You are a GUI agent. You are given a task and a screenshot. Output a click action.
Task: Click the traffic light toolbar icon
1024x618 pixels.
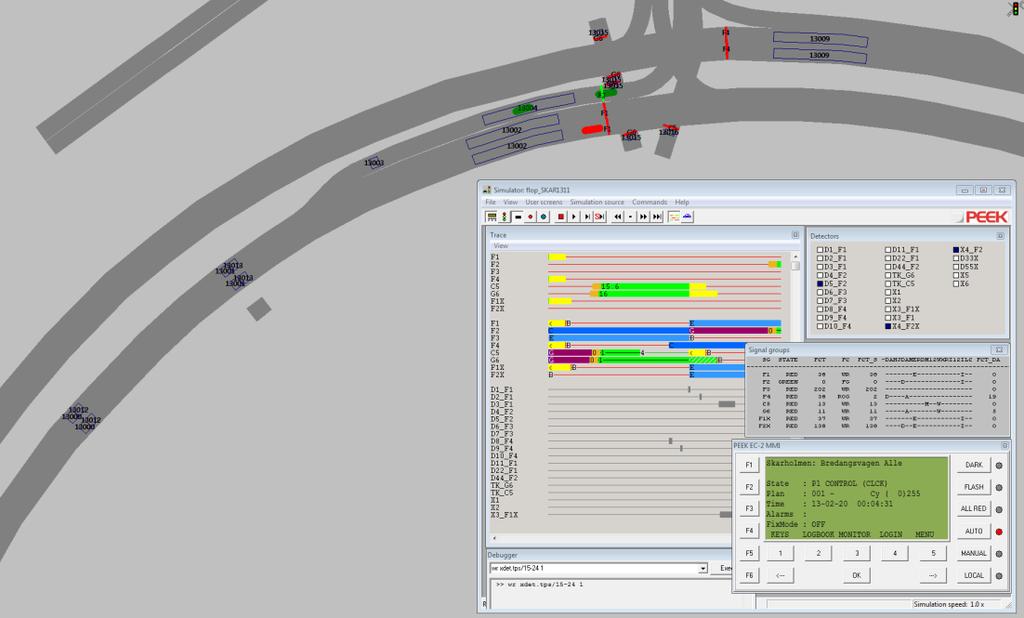pyautogui.click(x=504, y=217)
